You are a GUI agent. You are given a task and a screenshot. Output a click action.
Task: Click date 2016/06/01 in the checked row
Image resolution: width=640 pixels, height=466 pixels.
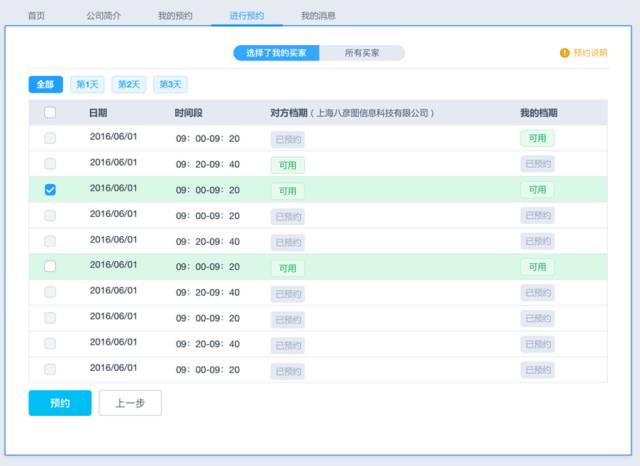(x=113, y=188)
